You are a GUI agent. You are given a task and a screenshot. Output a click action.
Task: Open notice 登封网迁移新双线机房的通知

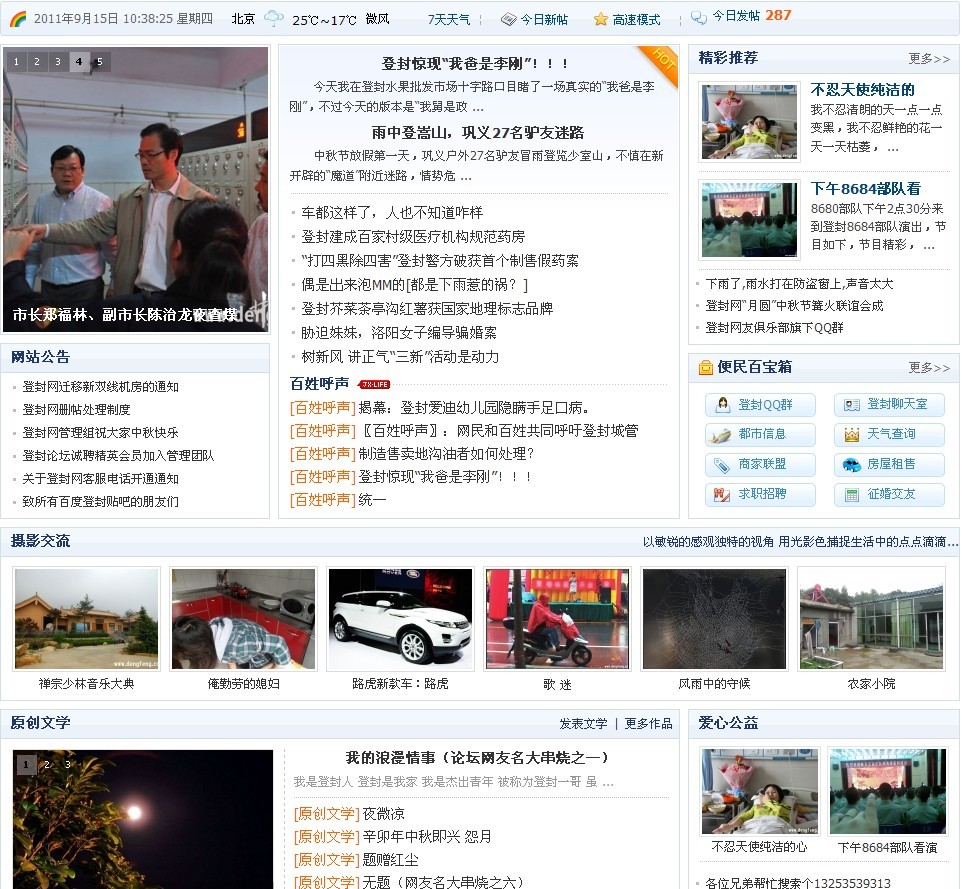click(101, 387)
